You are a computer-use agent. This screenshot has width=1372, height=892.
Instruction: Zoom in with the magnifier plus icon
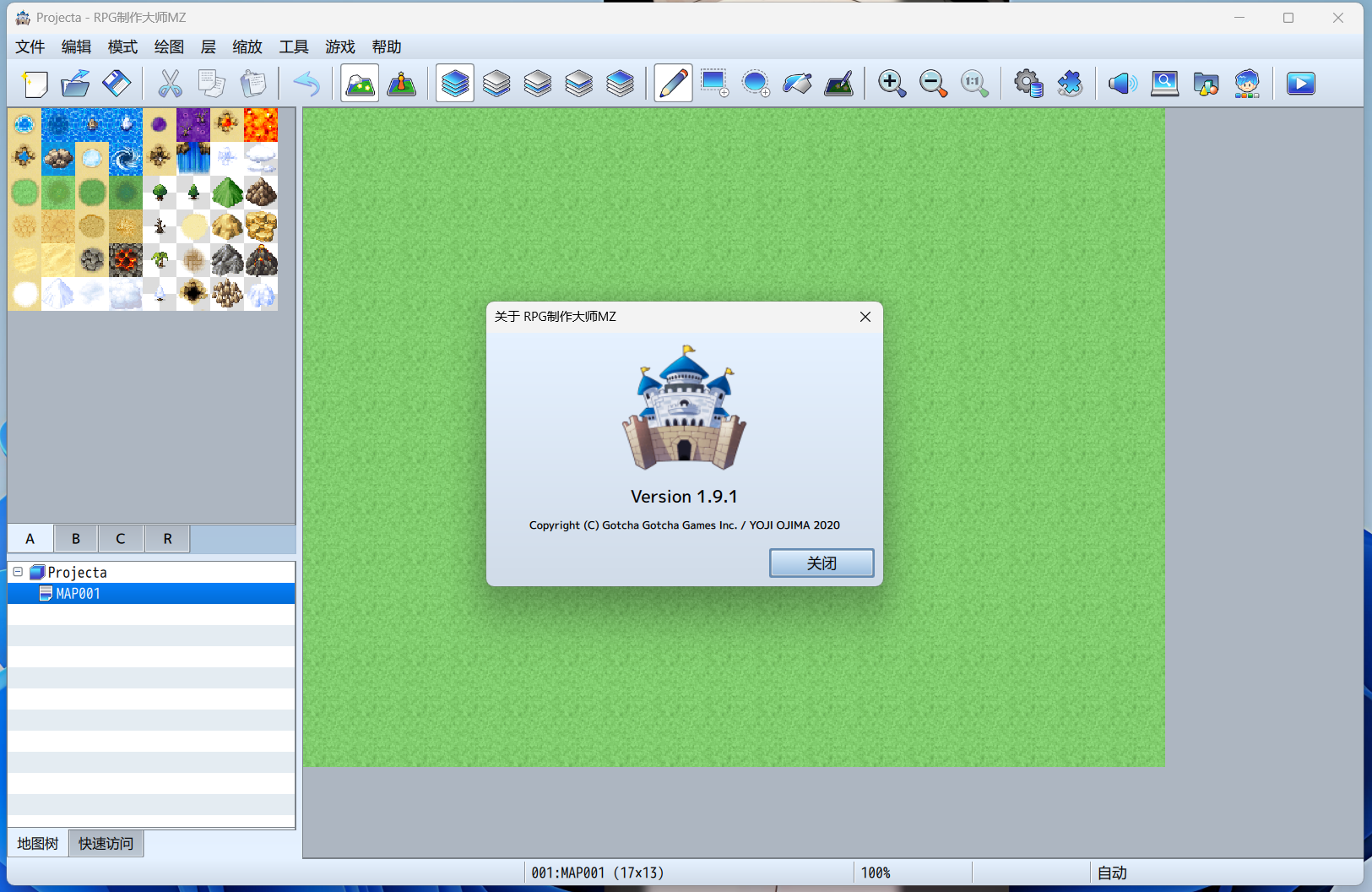[x=892, y=84]
